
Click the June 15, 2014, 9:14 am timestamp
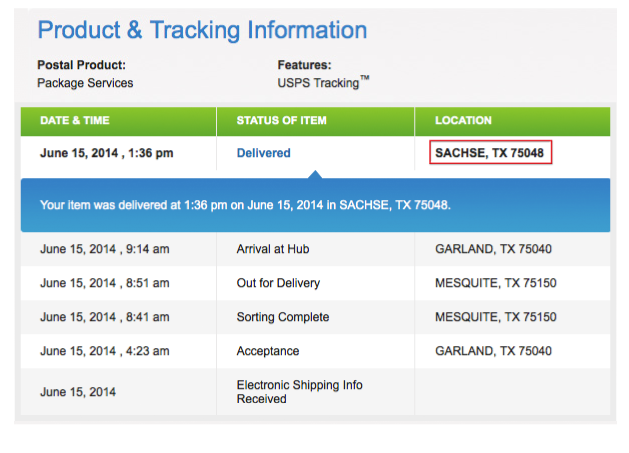click(x=105, y=249)
